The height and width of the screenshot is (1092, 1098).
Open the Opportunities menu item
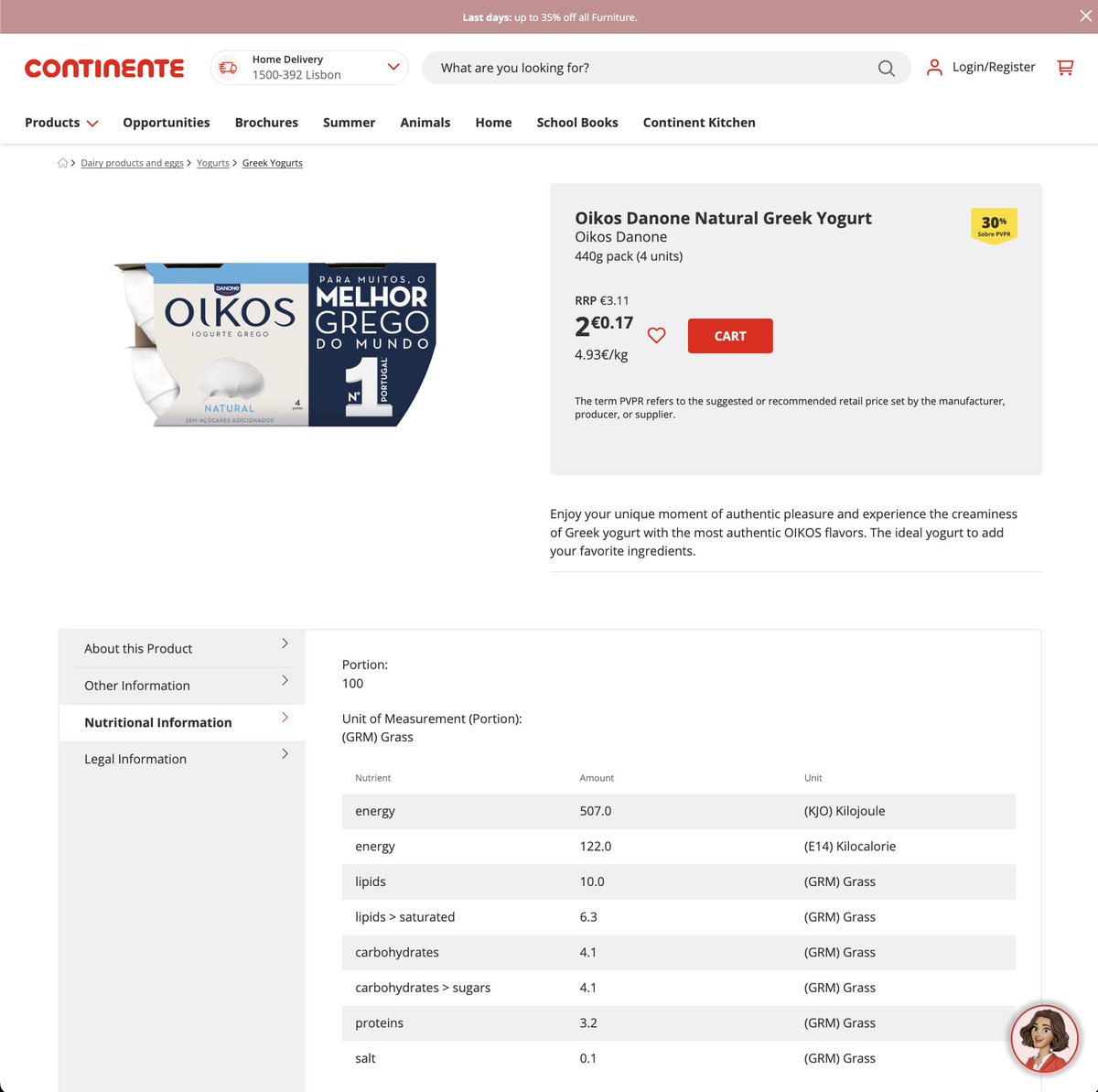point(167,123)
